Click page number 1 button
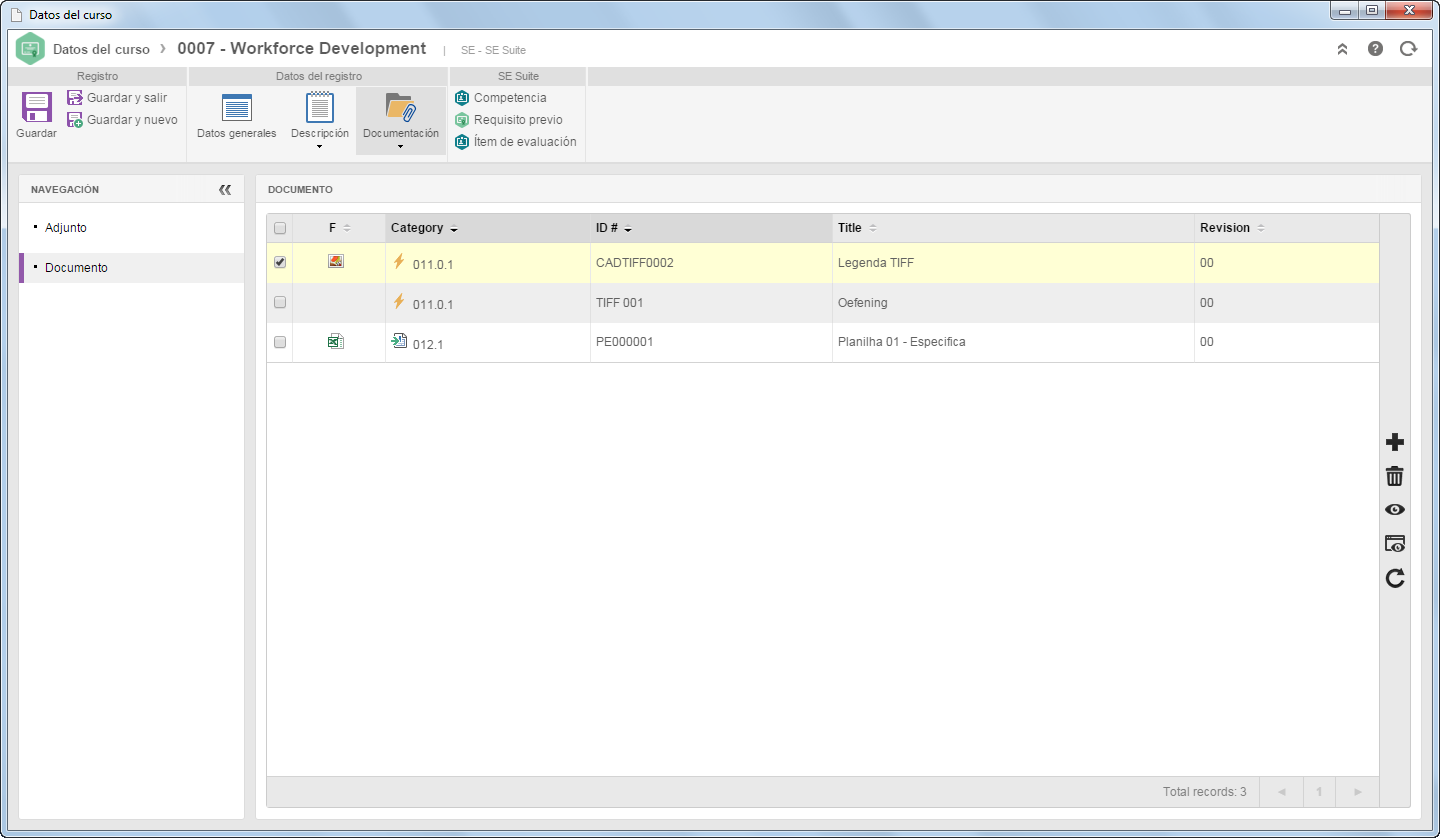The width and height of the screenshot is (1440, 838). click(1319, 792)
